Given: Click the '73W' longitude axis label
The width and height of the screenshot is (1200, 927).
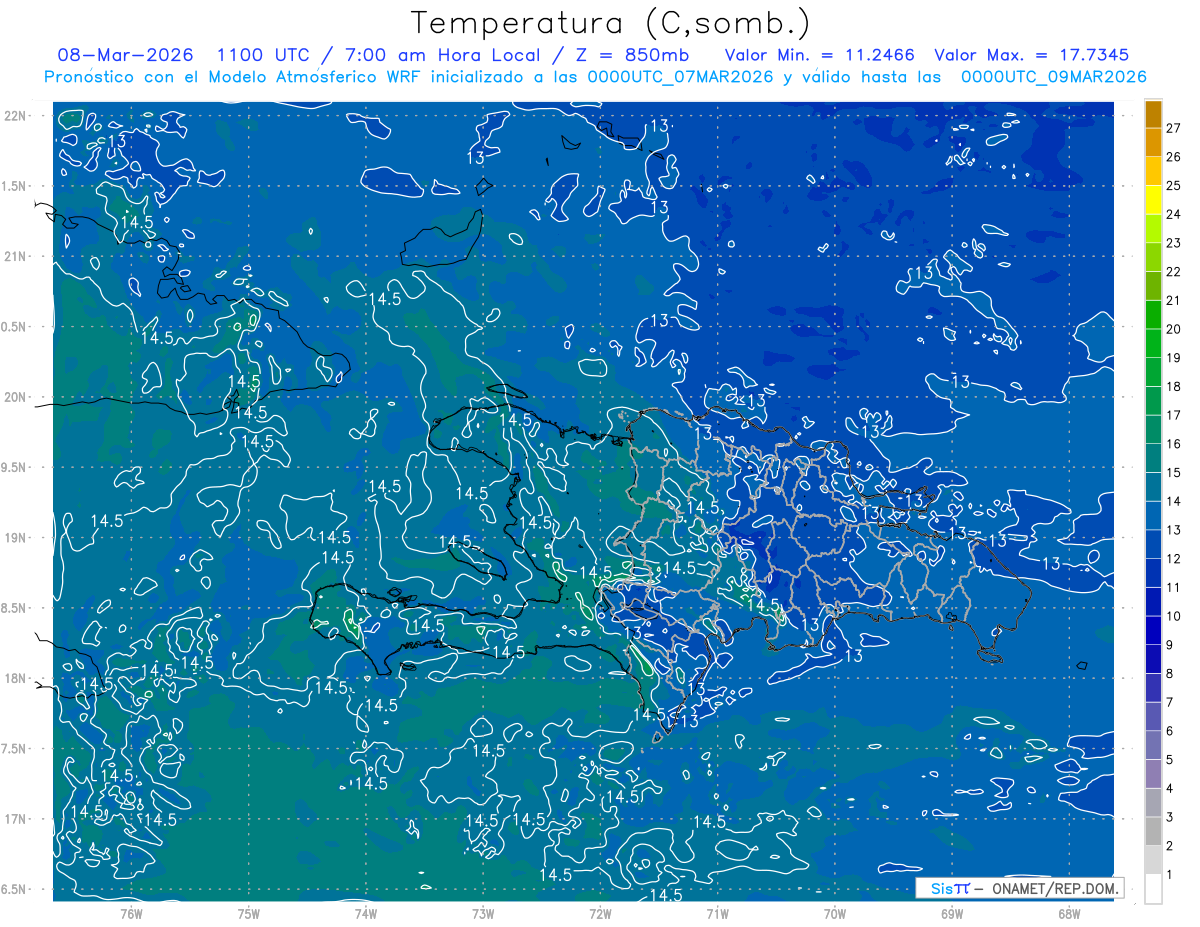Looking at the screenshot, I should point(483,914).
